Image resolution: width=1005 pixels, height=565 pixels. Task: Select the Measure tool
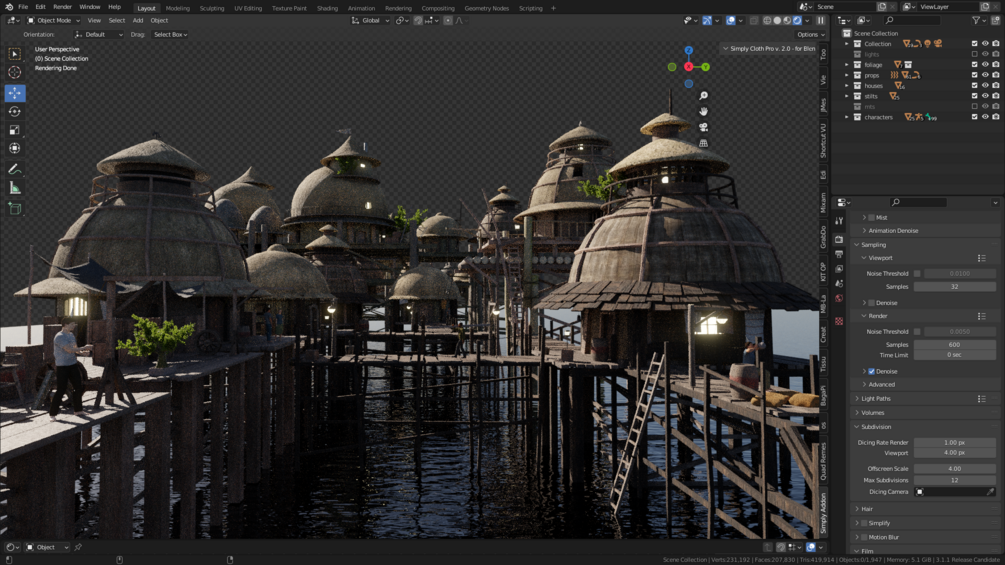point(15,188)
